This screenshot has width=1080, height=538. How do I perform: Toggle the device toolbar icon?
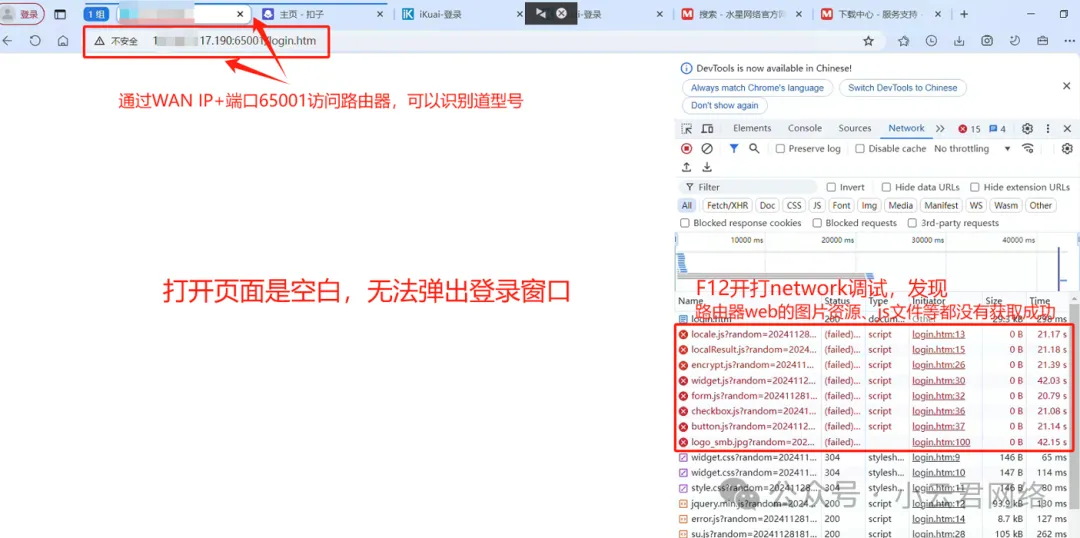click(x=708, y=129)
